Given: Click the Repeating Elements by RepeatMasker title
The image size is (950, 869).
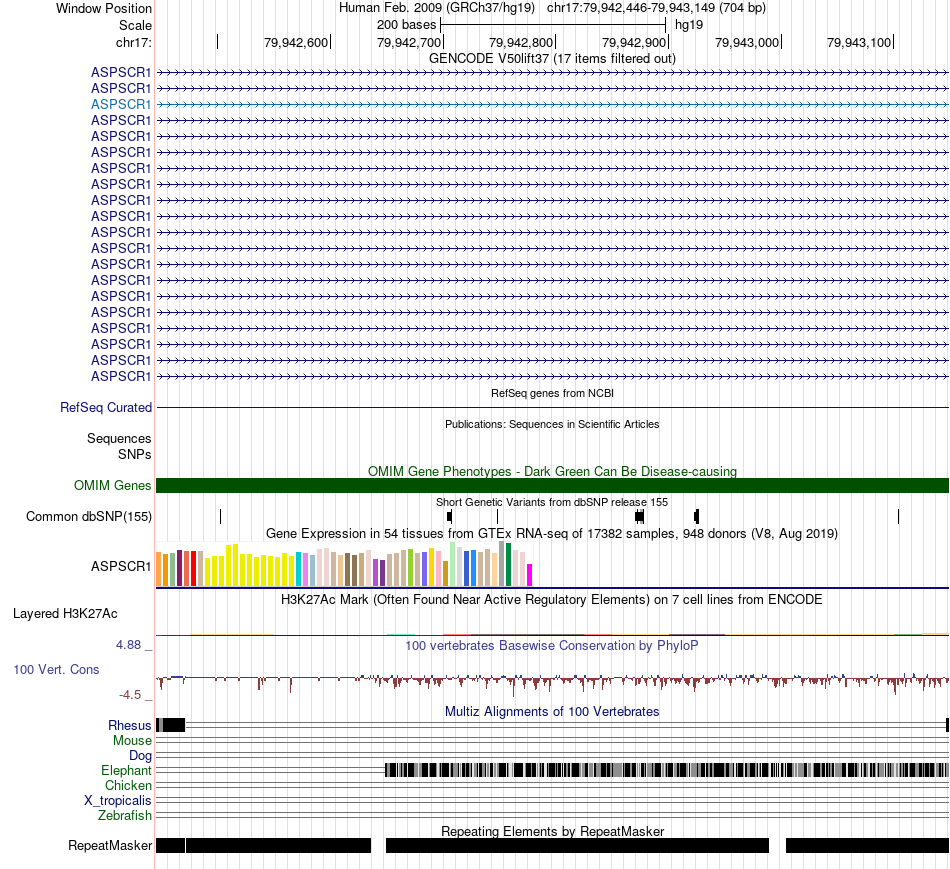Looking at the screenshot, I should (552, 831).
